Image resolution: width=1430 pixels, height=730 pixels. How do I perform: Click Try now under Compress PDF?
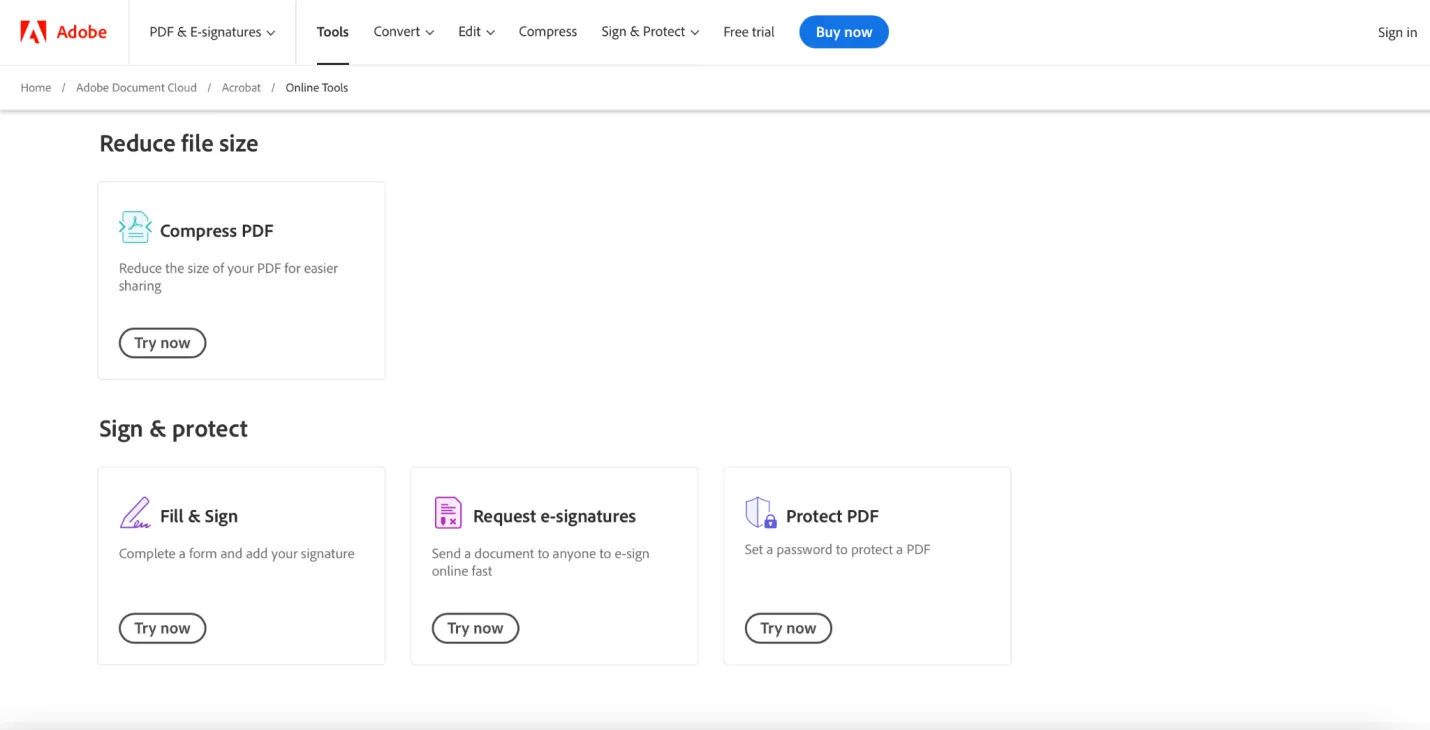click(x=162, y=343)
